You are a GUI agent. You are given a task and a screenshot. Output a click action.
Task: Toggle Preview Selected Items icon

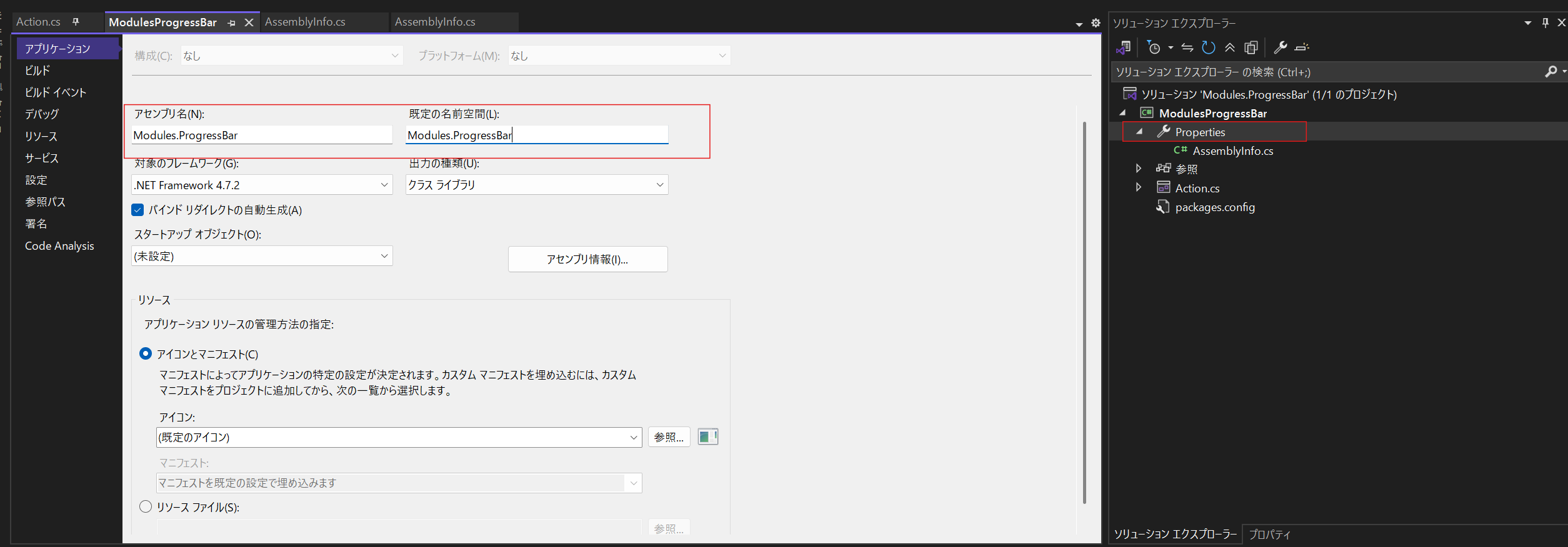click(x=1302, y=47)
